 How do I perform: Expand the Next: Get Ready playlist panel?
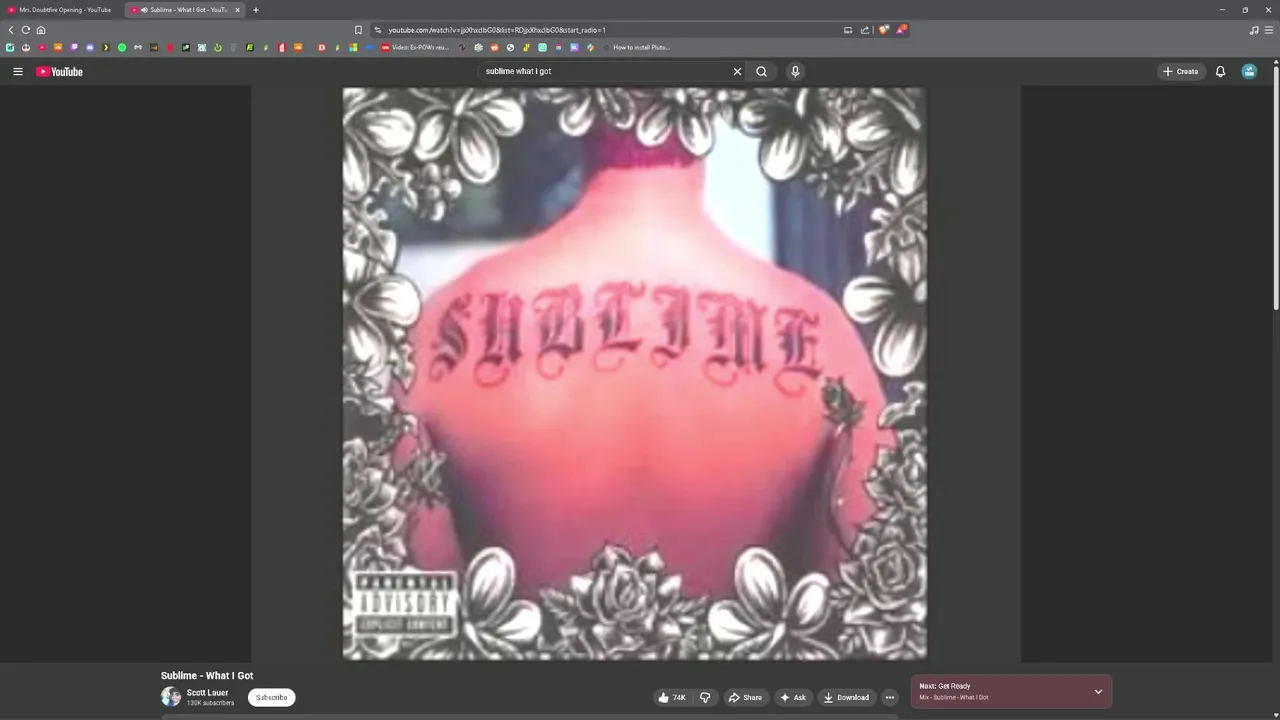(x=1098, y=691)
